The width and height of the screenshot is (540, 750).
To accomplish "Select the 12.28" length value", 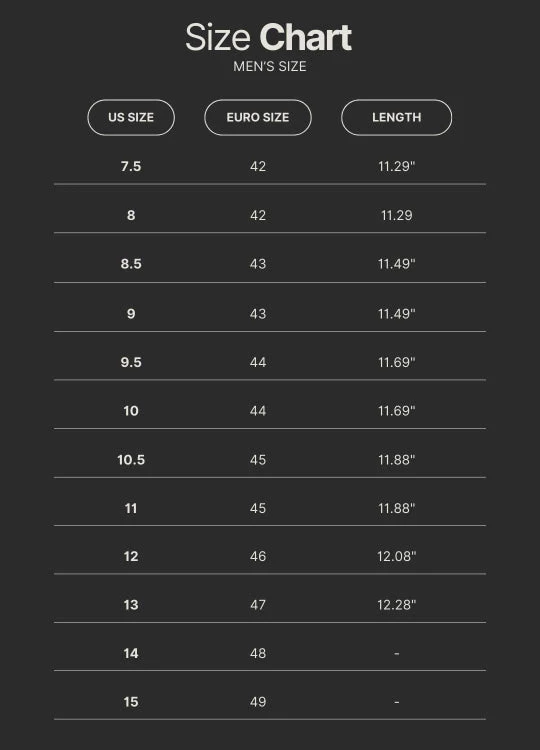I will tap(397, 605).
